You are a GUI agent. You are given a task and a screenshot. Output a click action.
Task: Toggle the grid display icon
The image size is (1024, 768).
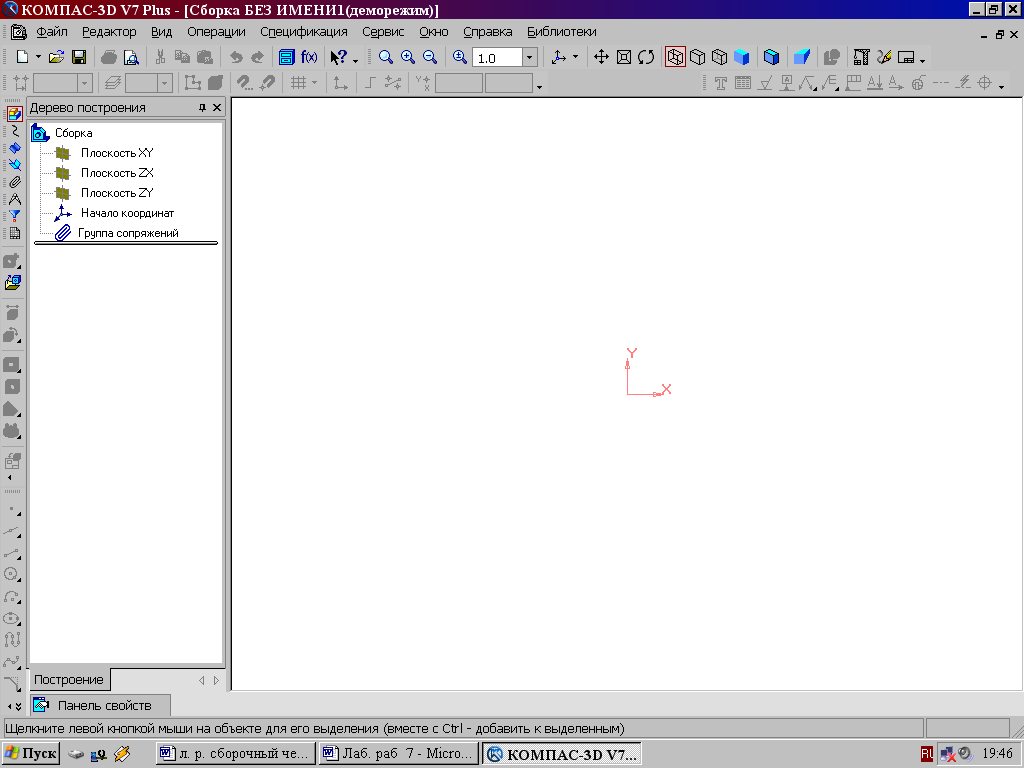(298, 83)
